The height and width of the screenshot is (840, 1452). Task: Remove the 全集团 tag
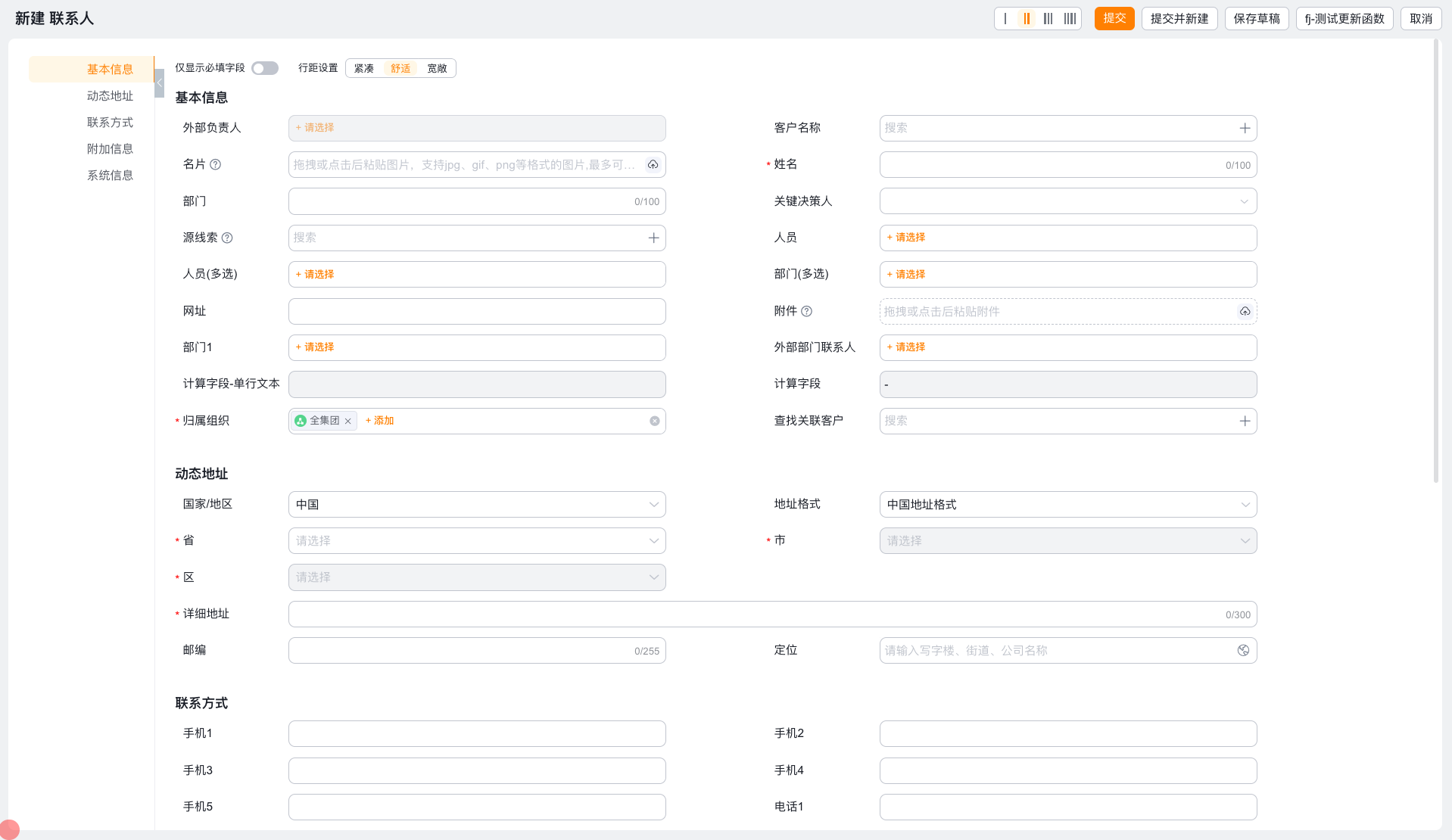[x=348, y=421]
